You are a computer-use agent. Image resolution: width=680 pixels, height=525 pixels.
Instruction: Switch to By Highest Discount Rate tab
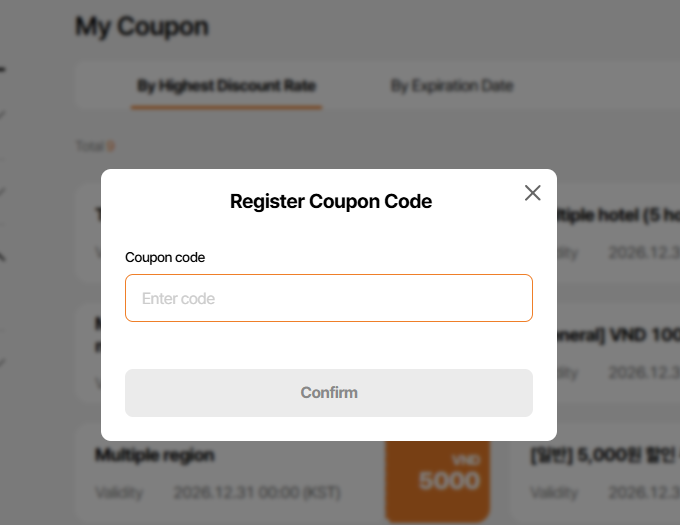point(226,86)
